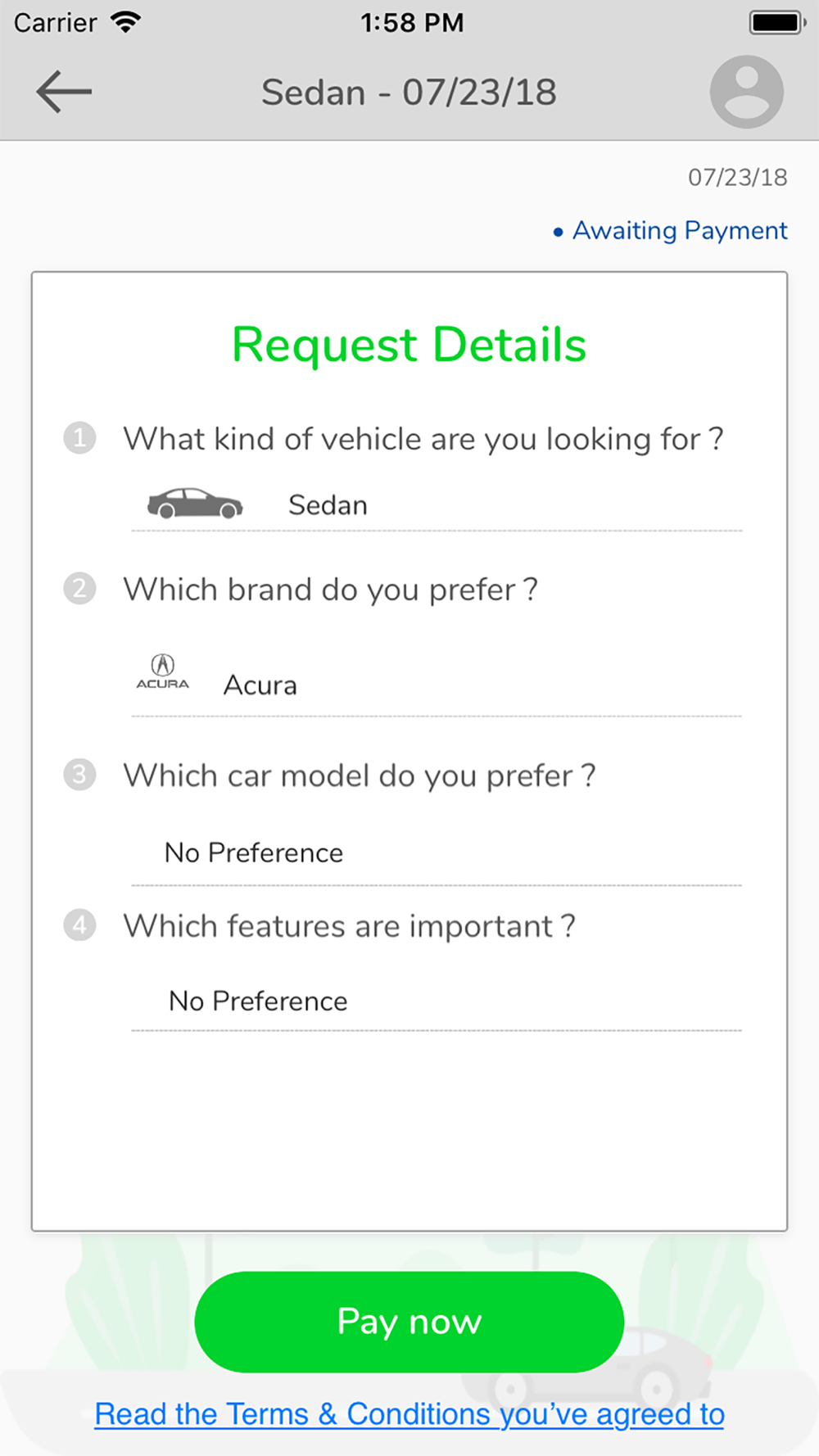Tap the sedan car icon
The height and width of the screenshot is (1456, 819).
point(195,504)
